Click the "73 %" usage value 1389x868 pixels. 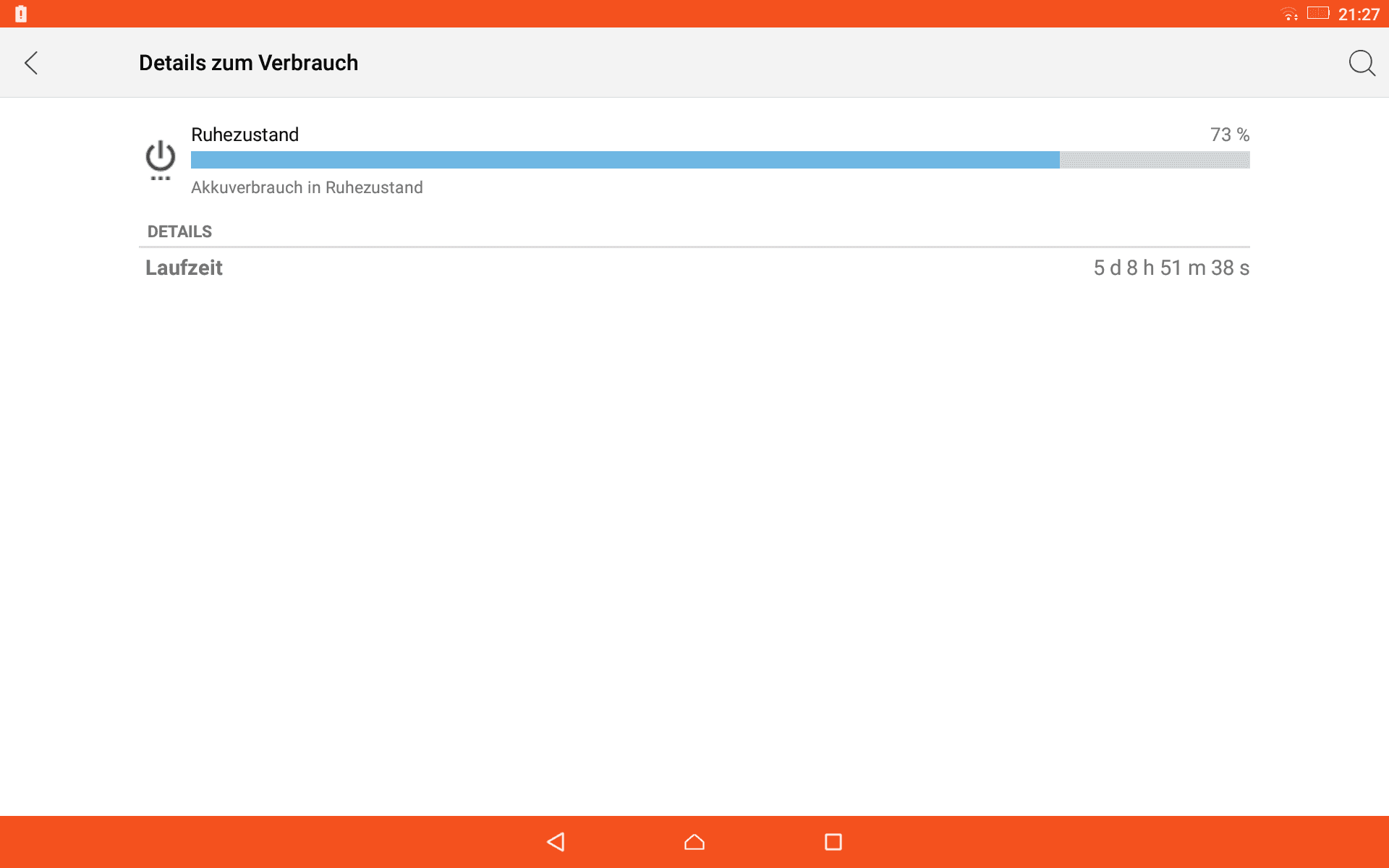(1230, 135)
